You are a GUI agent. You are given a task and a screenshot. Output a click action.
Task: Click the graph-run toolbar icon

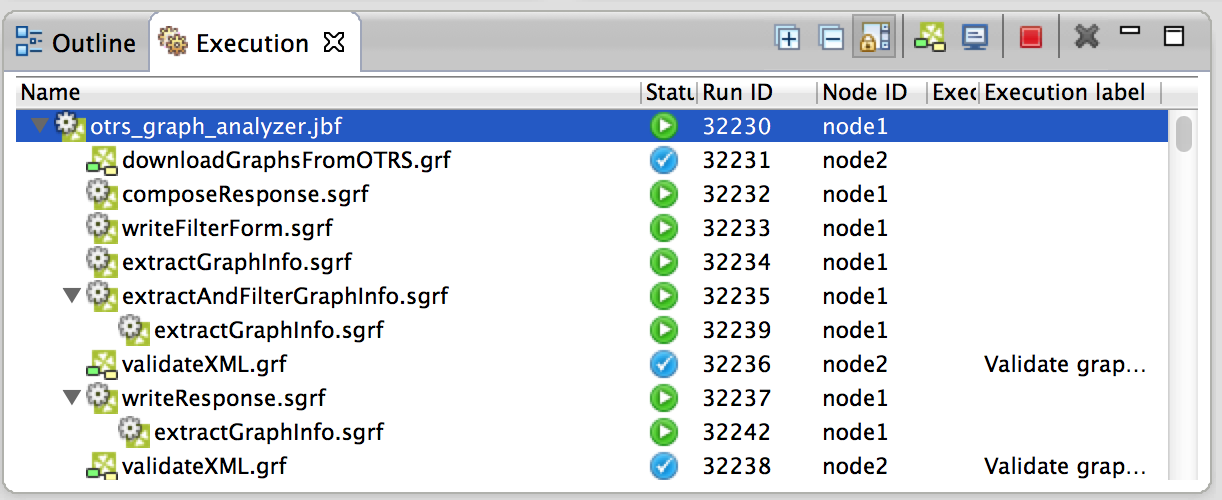[930, 39]
